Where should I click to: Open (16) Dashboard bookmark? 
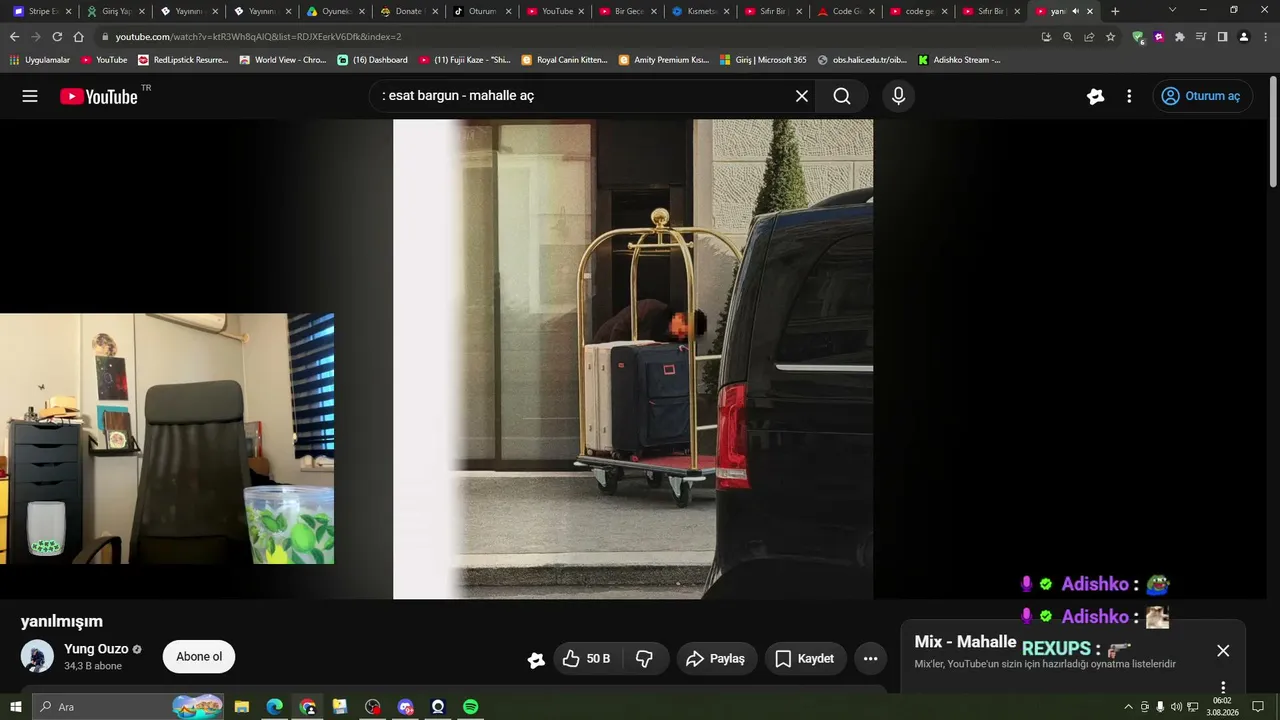[x=373, y=60]
